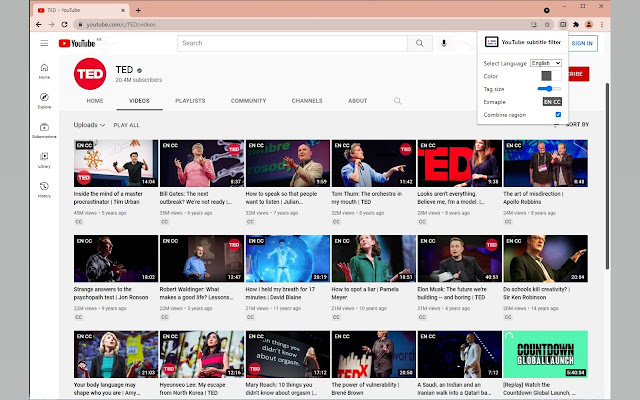
Task: Reload the page with the refresh icon
Action: click(x=64, y=24)
